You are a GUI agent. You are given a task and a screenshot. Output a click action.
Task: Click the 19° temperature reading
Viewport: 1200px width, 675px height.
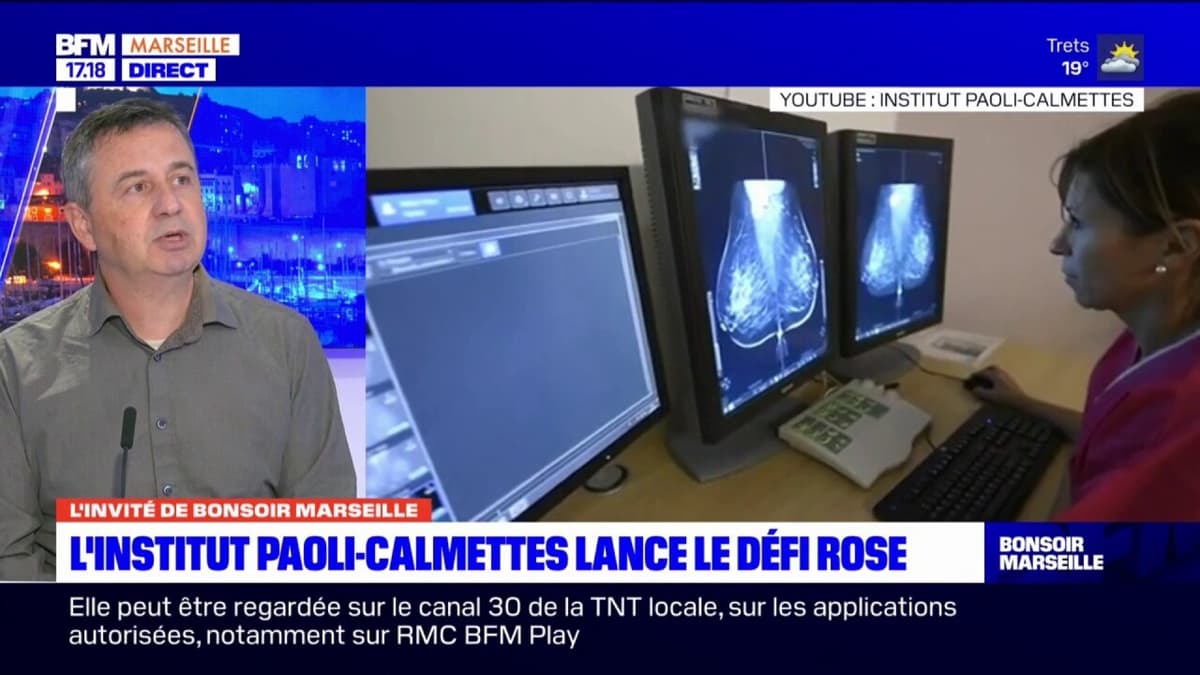pyautogui.click(x=1075, y=69)
